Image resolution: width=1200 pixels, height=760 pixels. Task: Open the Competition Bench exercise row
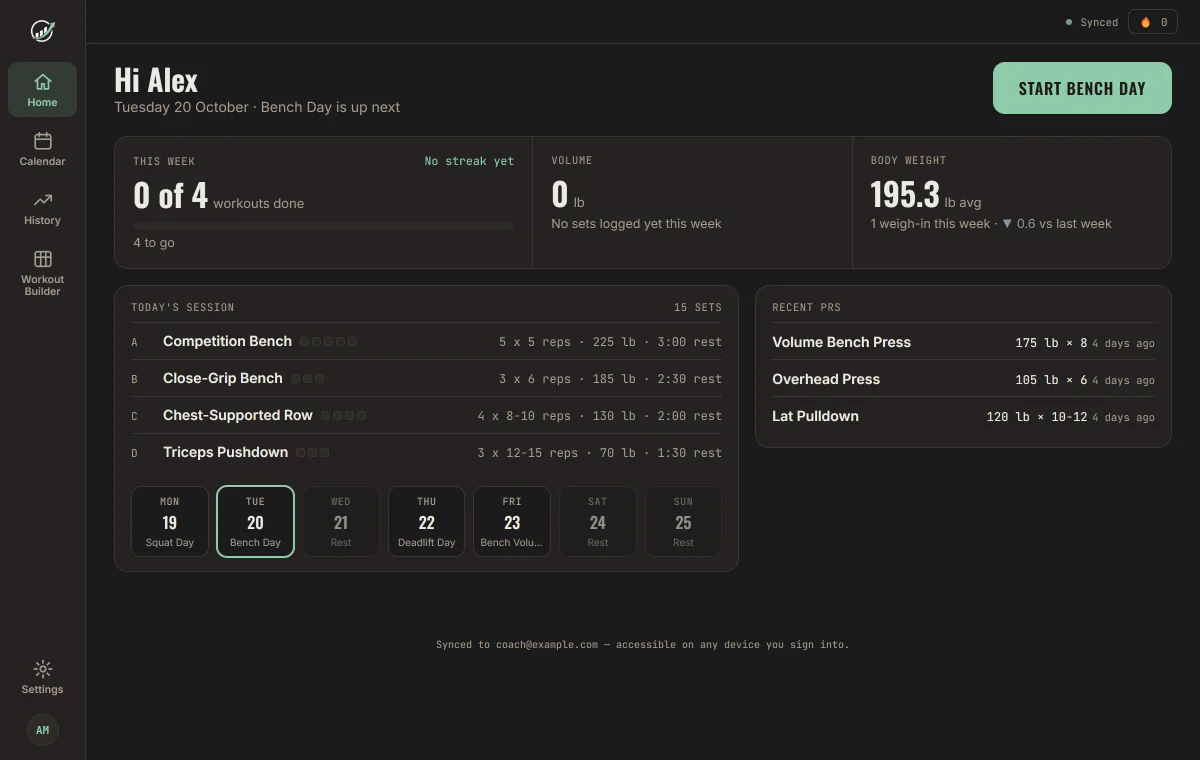(x=426, y=341)
